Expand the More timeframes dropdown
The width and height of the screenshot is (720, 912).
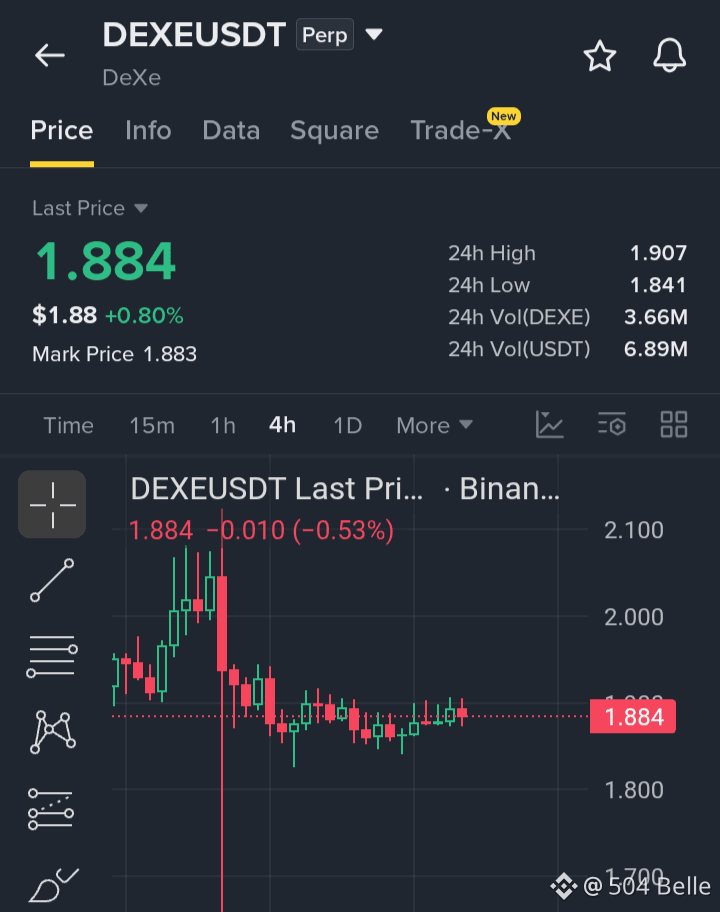434,425
